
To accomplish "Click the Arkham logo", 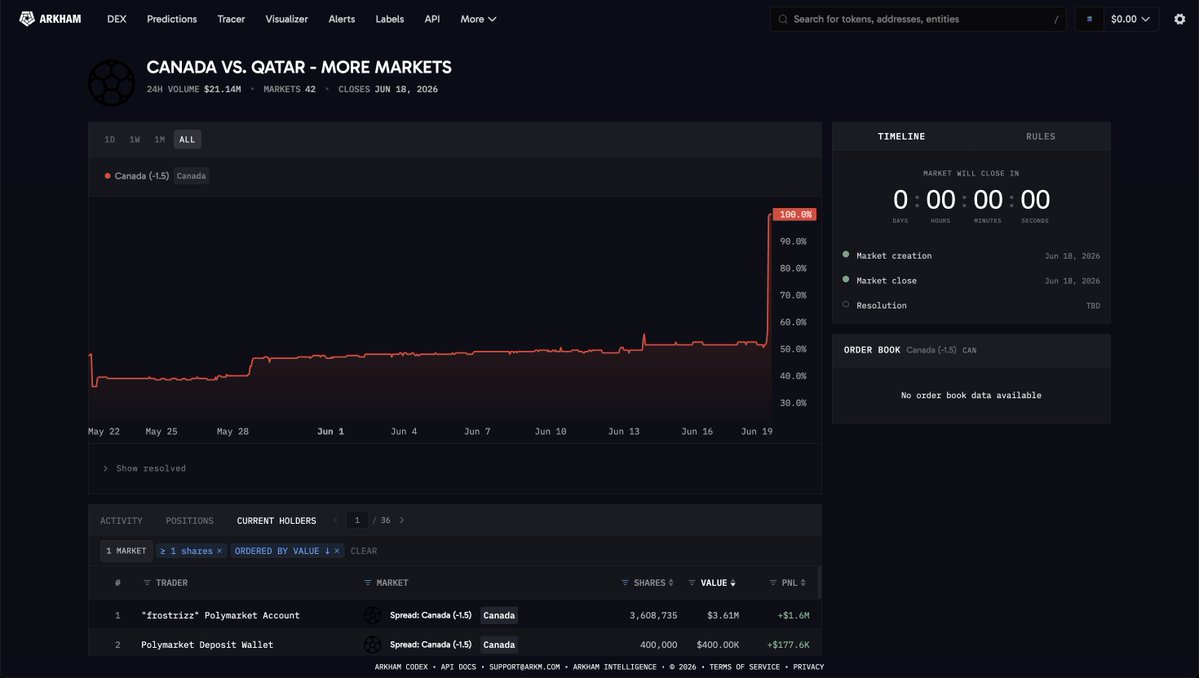I will (50, 19).
